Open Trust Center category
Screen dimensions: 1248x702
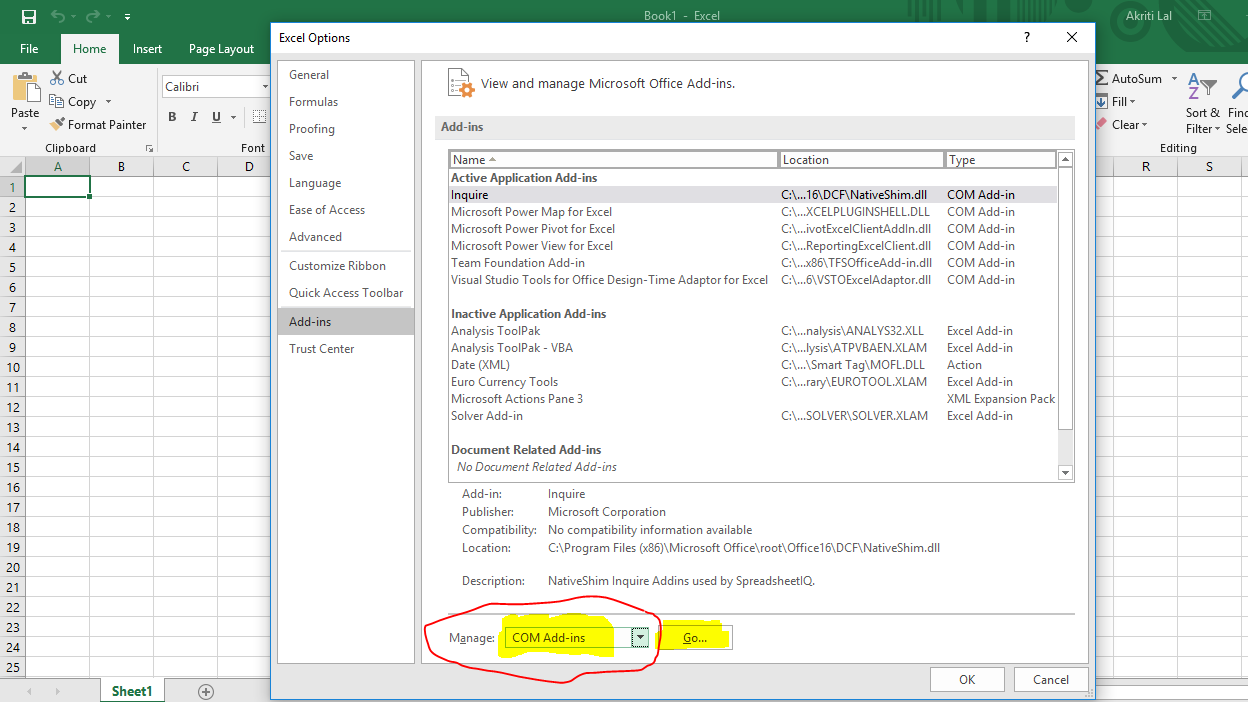point(345,349)
